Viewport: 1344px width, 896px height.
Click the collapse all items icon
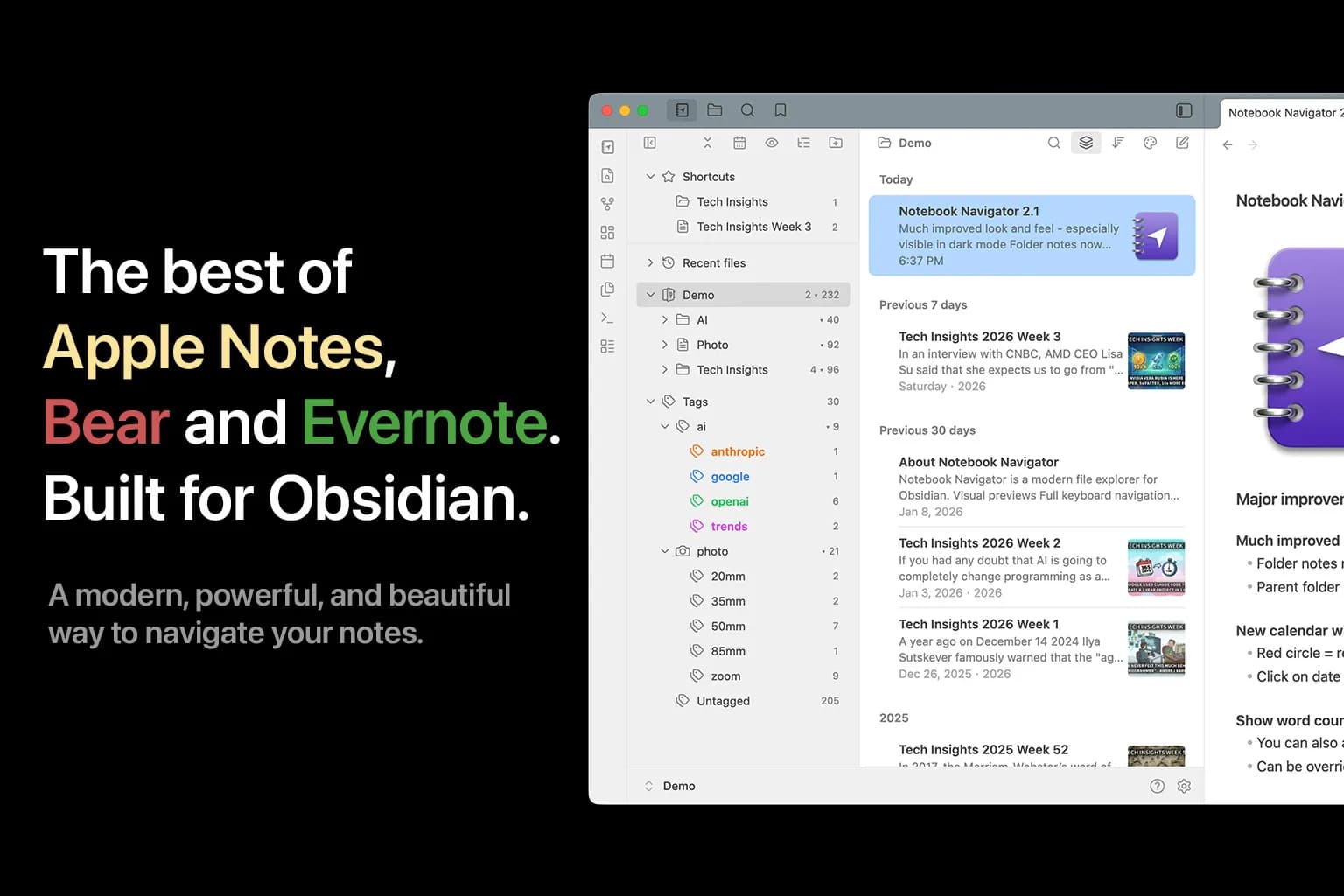[x=707, y=143]
